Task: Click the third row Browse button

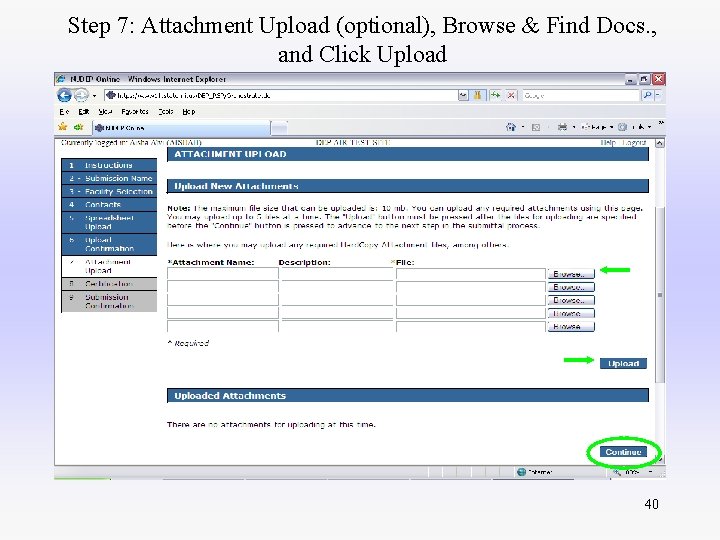Action: click(x=571, y=300)
